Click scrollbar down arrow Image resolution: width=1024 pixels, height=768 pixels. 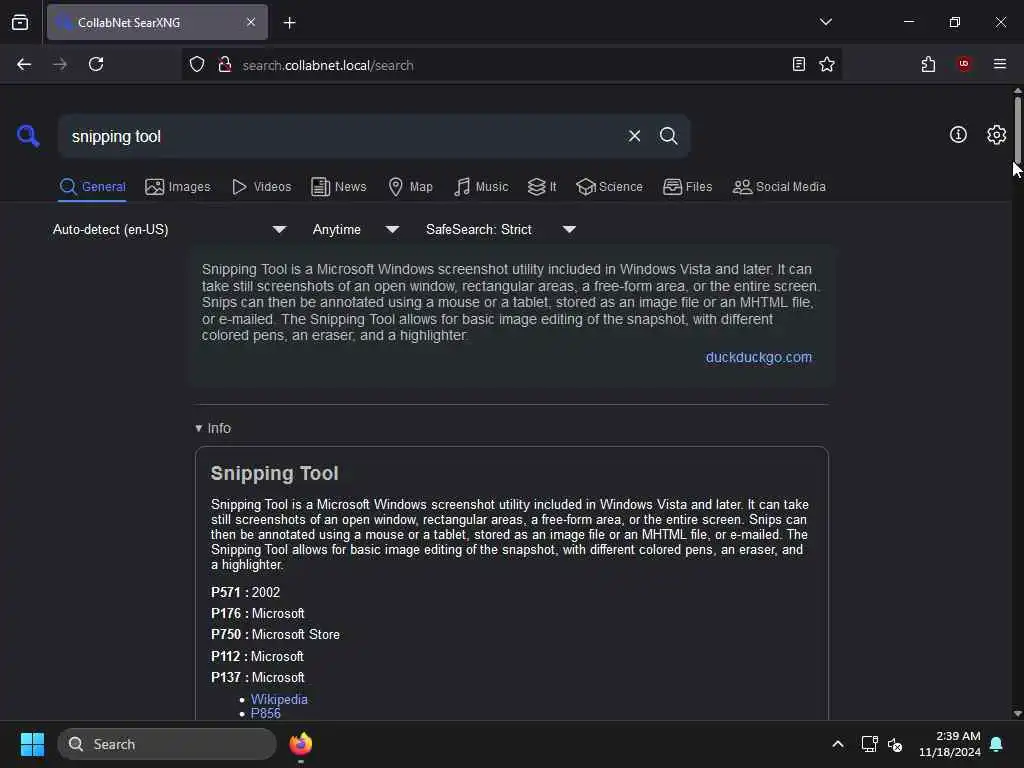1017,714
